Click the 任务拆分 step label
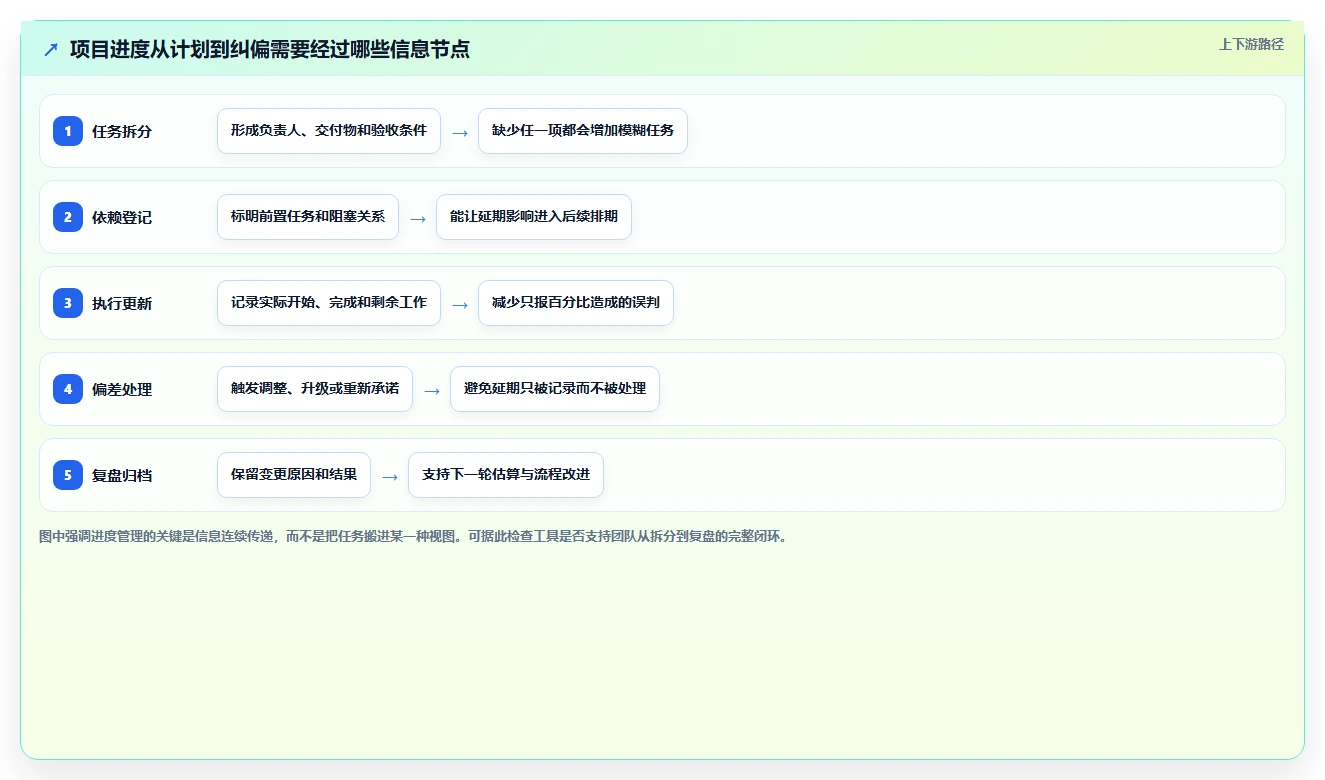 tap(122, 131)
